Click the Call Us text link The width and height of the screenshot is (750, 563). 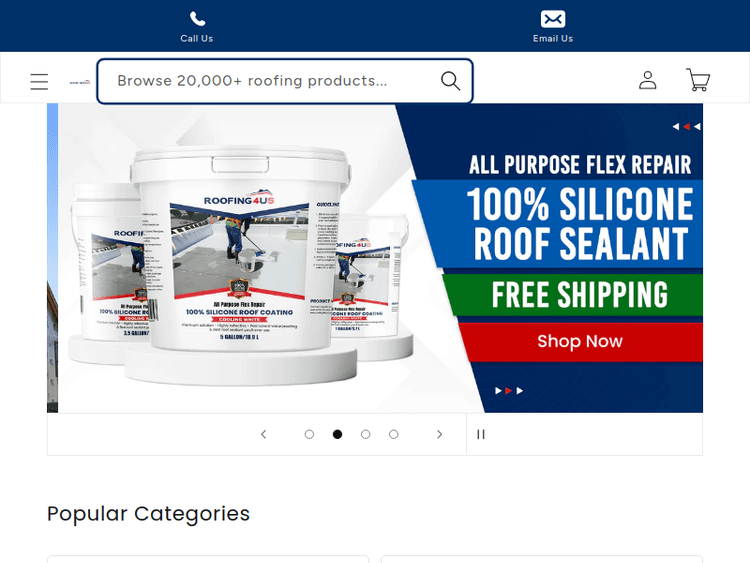point(197,39)
